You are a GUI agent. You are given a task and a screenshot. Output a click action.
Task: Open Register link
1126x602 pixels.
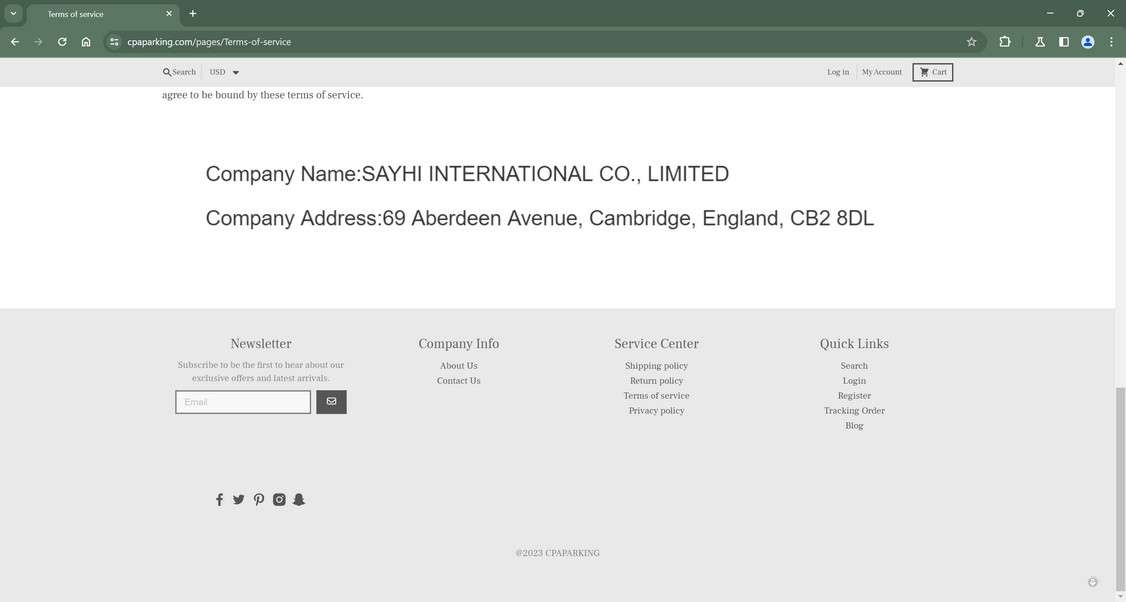coord(854,396)
